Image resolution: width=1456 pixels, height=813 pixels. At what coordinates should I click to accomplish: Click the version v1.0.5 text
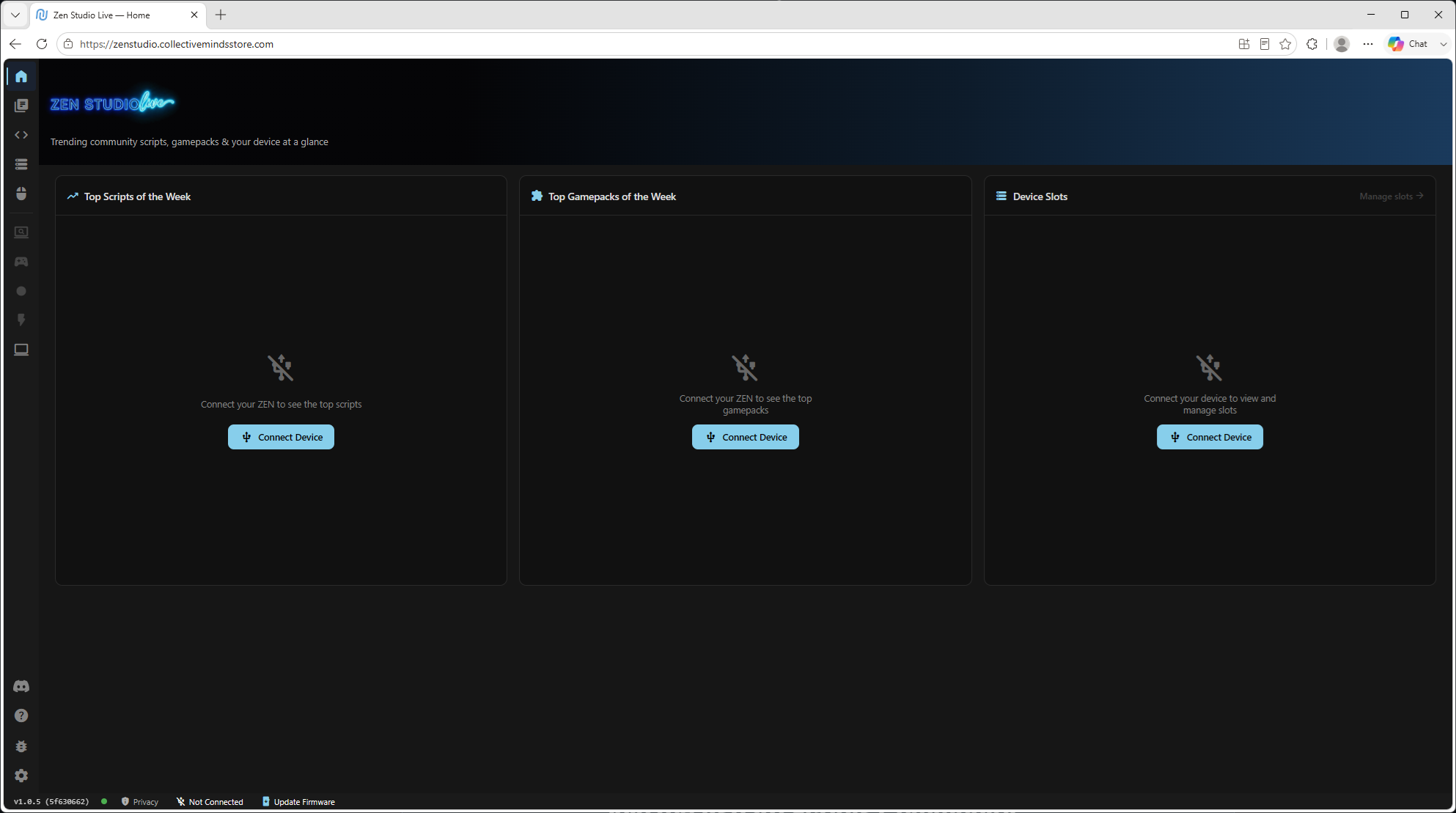[x=51, y=802]
